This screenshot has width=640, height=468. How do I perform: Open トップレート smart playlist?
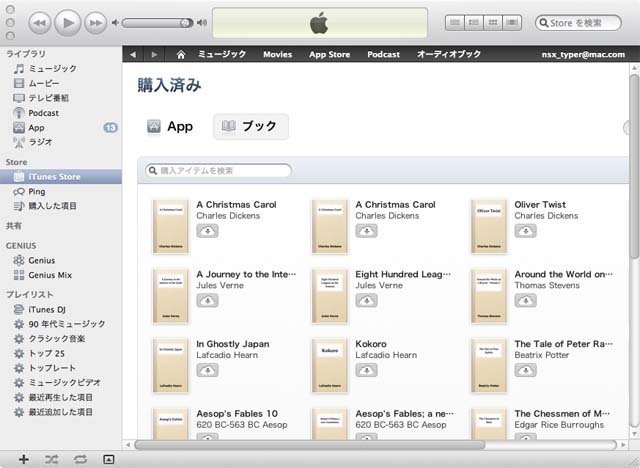(61, 368)
